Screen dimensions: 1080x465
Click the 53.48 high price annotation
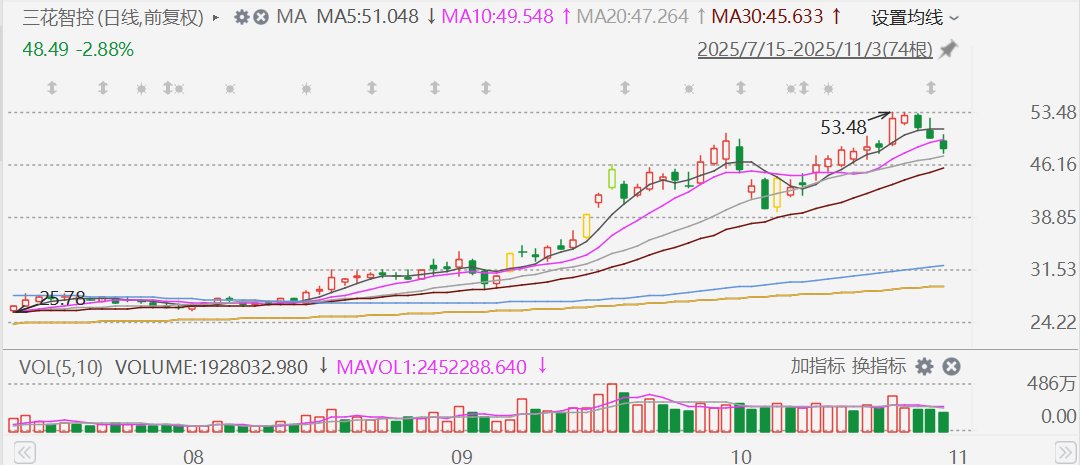843,127
